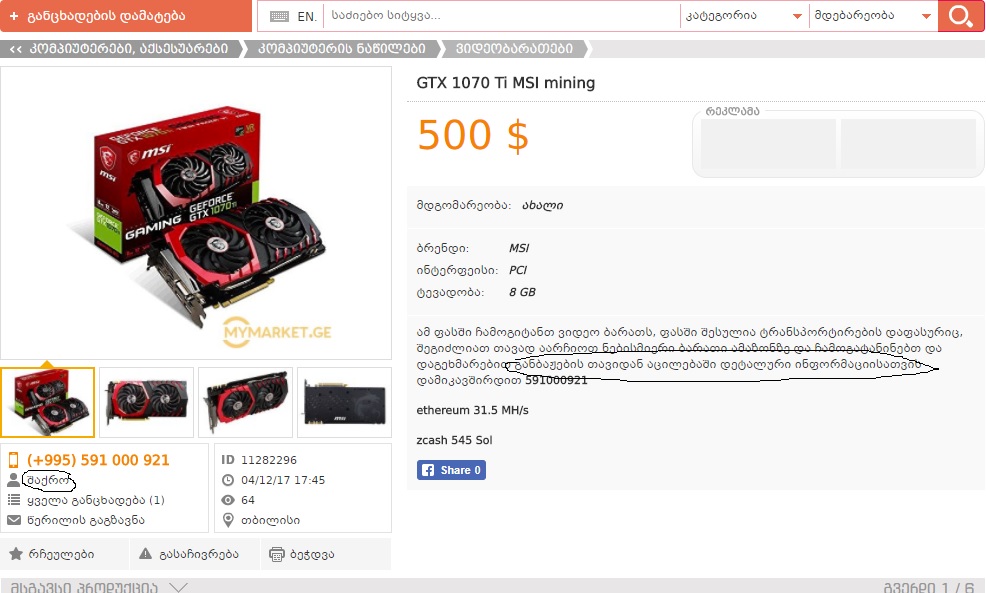Click the Facebook Share button
This screenshot has width=986, height=593.
451,470
